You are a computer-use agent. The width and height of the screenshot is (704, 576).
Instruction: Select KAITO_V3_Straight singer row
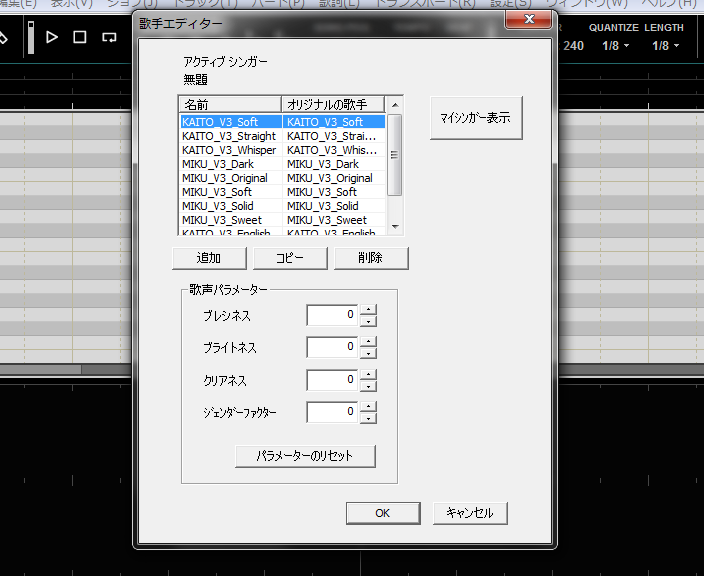[282, 136]
